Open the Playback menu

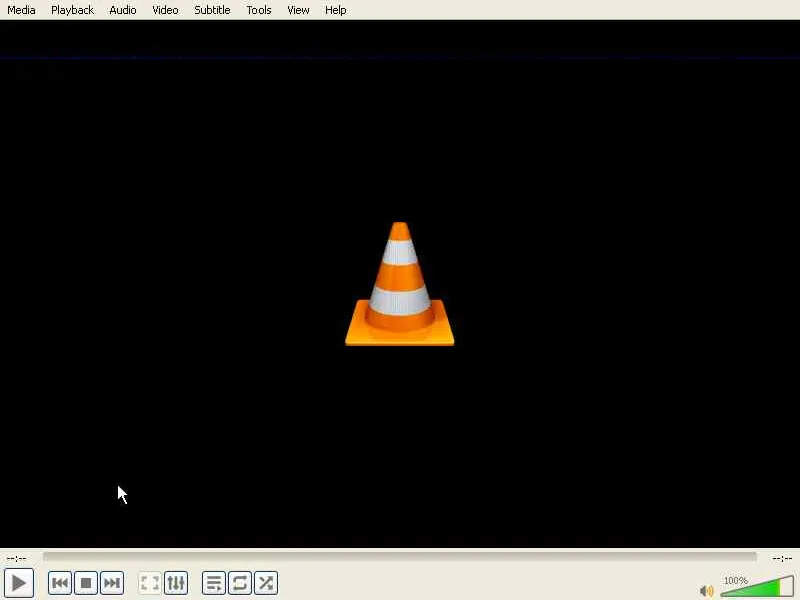pos(72,10)
